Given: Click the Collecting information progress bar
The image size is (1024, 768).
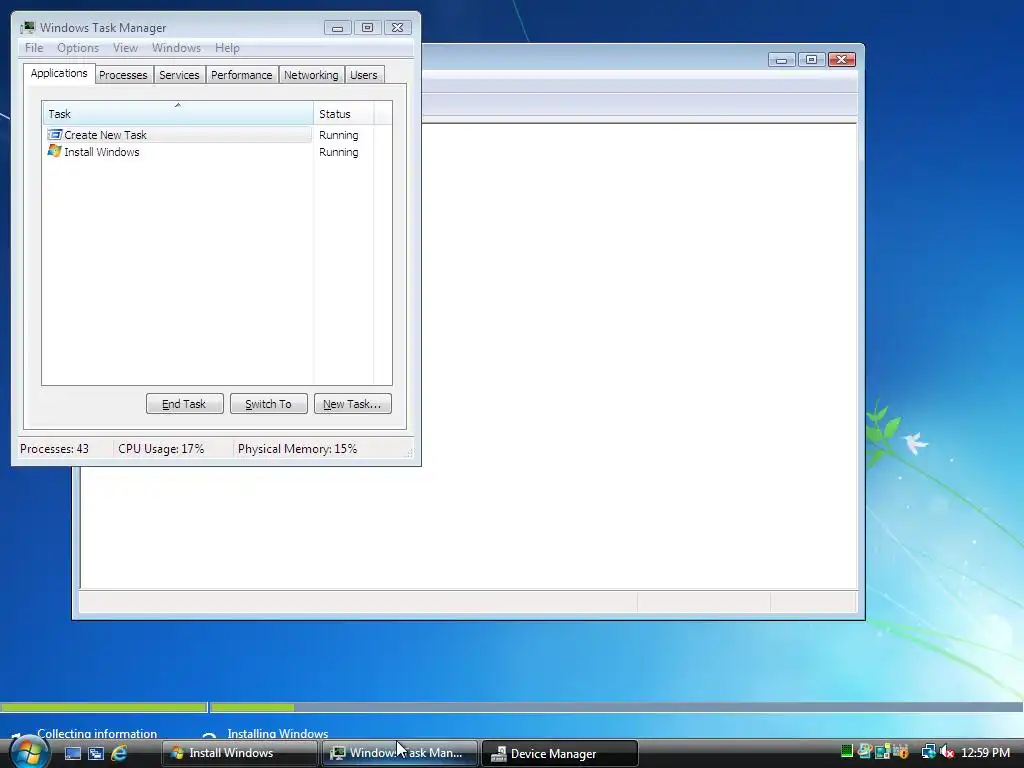Looking at the screenshot, I should click(104, 707).
